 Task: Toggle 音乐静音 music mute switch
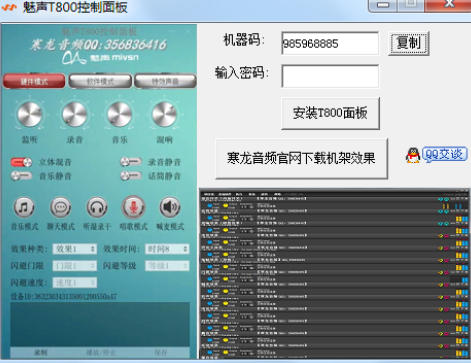[21, 176]
